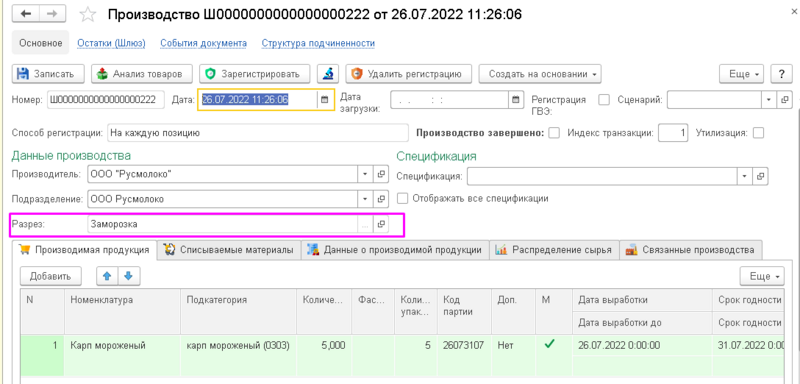800x384 pixels.
Task: Enable Производство завершено checkbox
Action: click(x=553, y=133)
